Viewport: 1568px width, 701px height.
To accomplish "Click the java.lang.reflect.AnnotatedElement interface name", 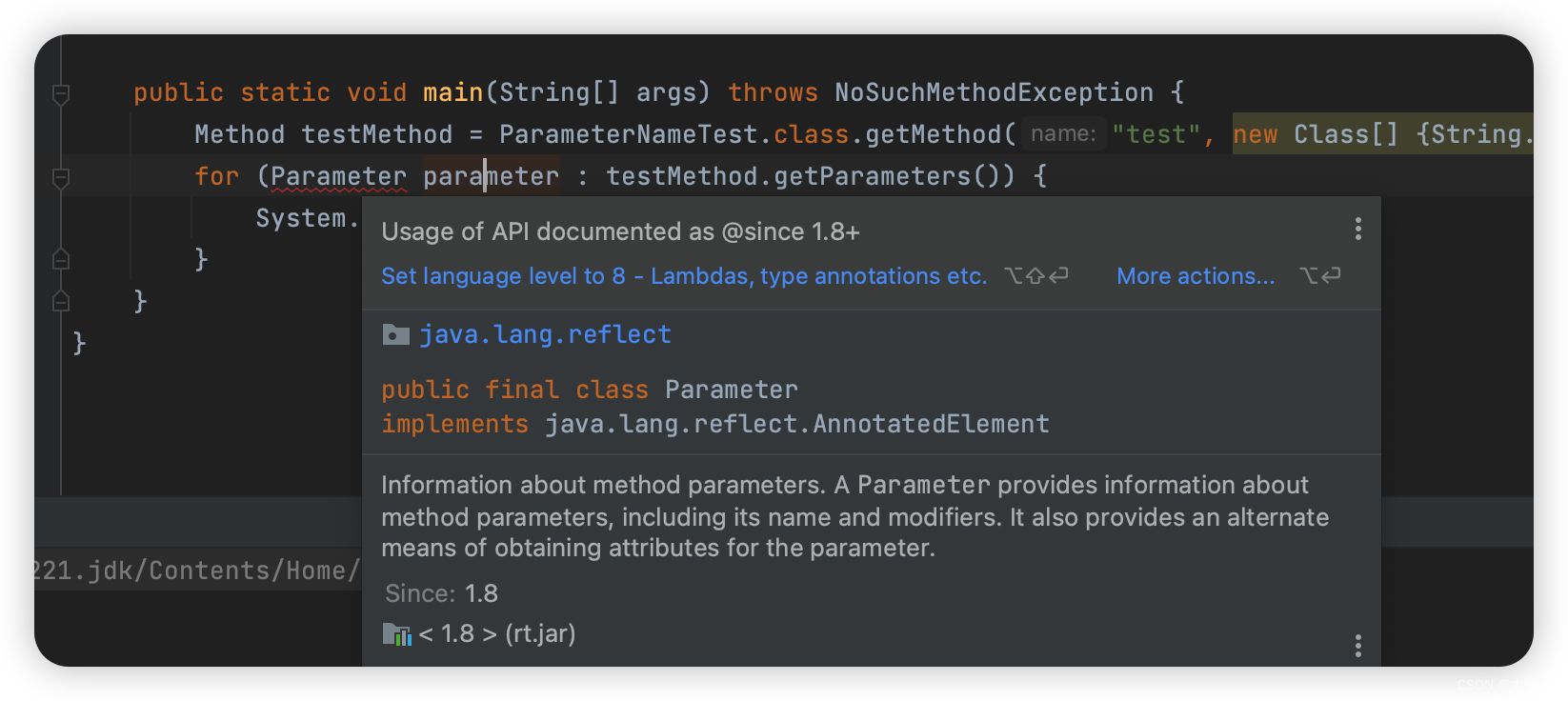I will (796, 424).
